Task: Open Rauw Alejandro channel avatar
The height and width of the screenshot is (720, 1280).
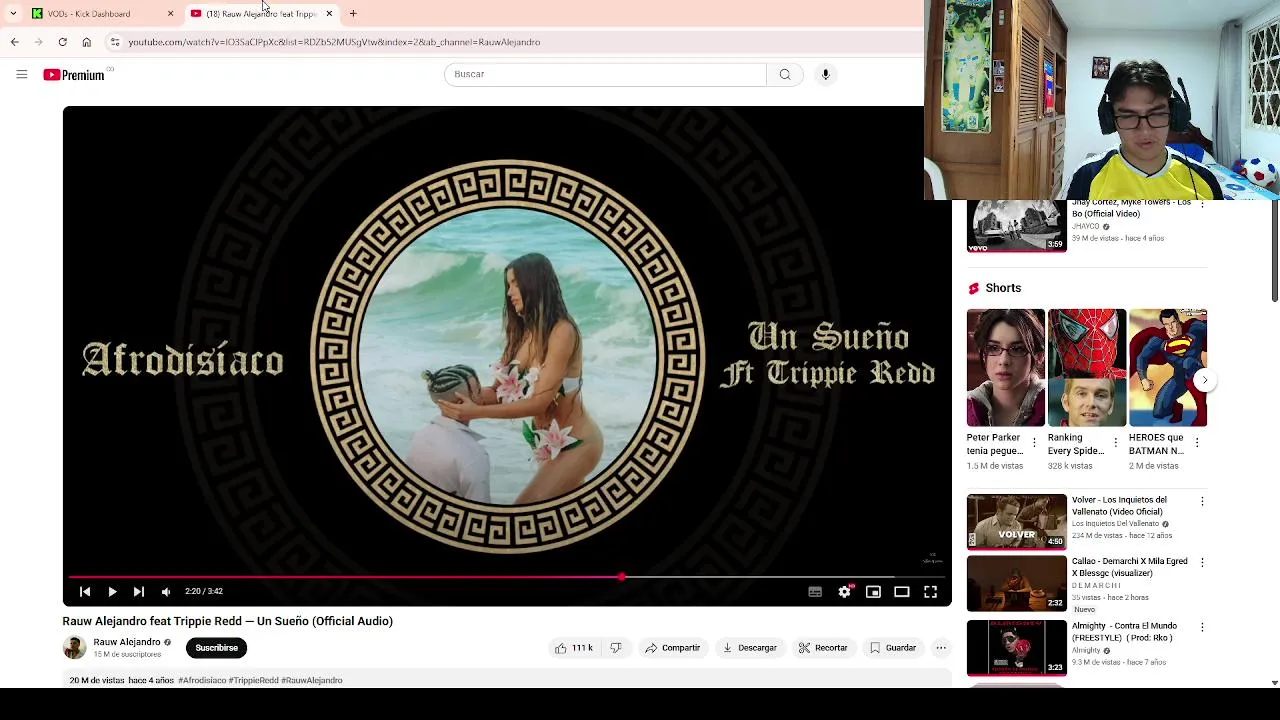Action: click(x=74, y=647)
